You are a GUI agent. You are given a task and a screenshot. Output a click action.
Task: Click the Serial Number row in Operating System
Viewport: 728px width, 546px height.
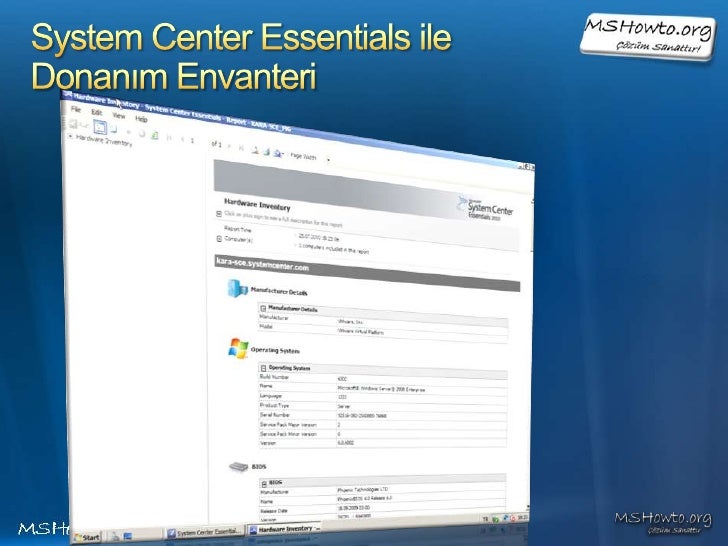382,415
